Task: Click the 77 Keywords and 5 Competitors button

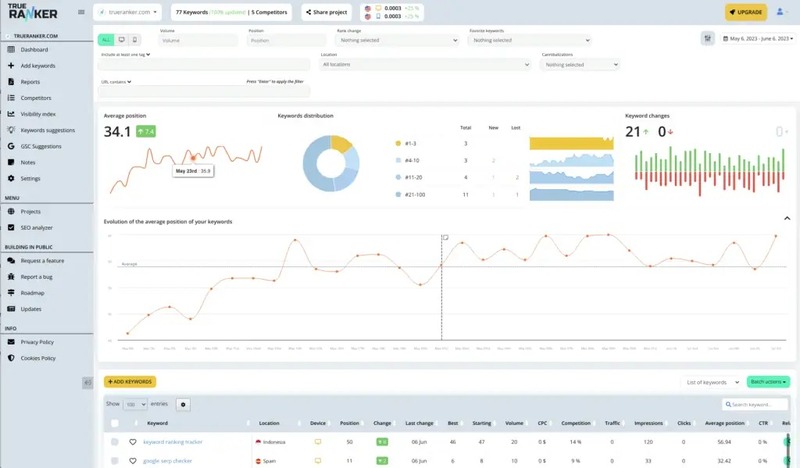Action: (x=231, y=12)
